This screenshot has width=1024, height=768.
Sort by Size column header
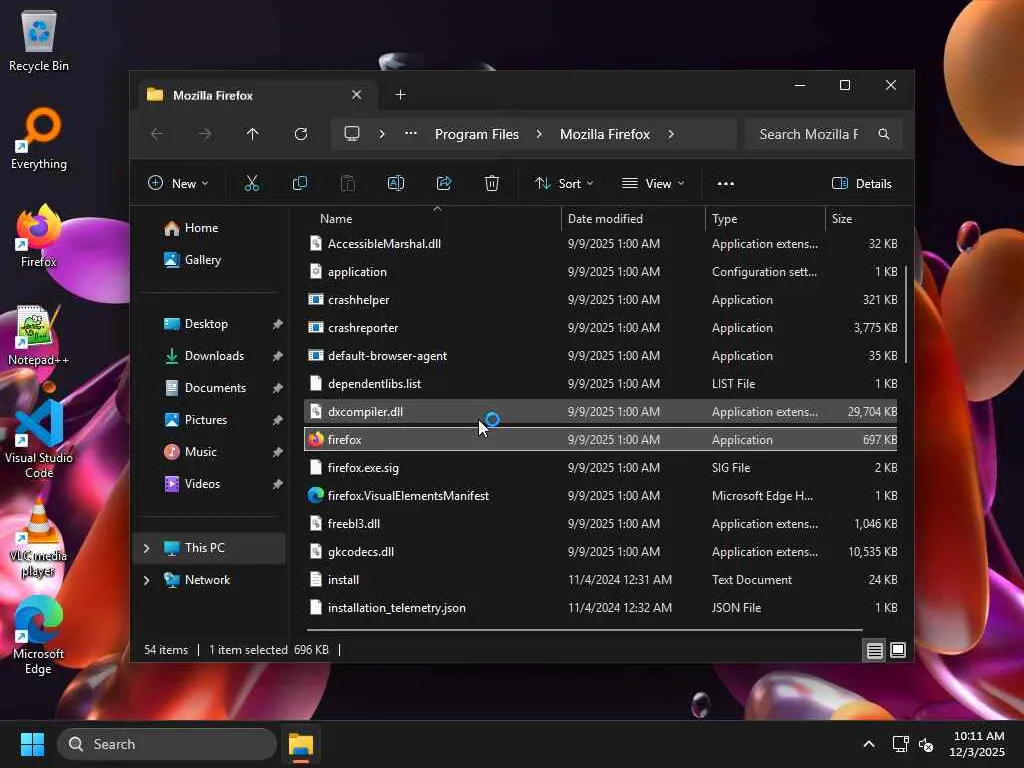pos(863,219)
